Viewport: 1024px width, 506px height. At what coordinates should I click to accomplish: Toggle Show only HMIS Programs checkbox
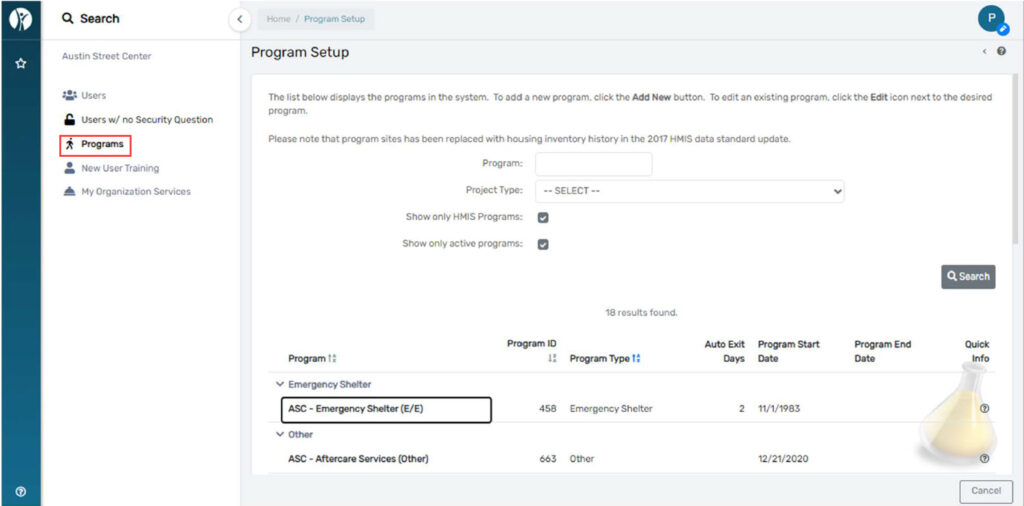coord(543,217)
